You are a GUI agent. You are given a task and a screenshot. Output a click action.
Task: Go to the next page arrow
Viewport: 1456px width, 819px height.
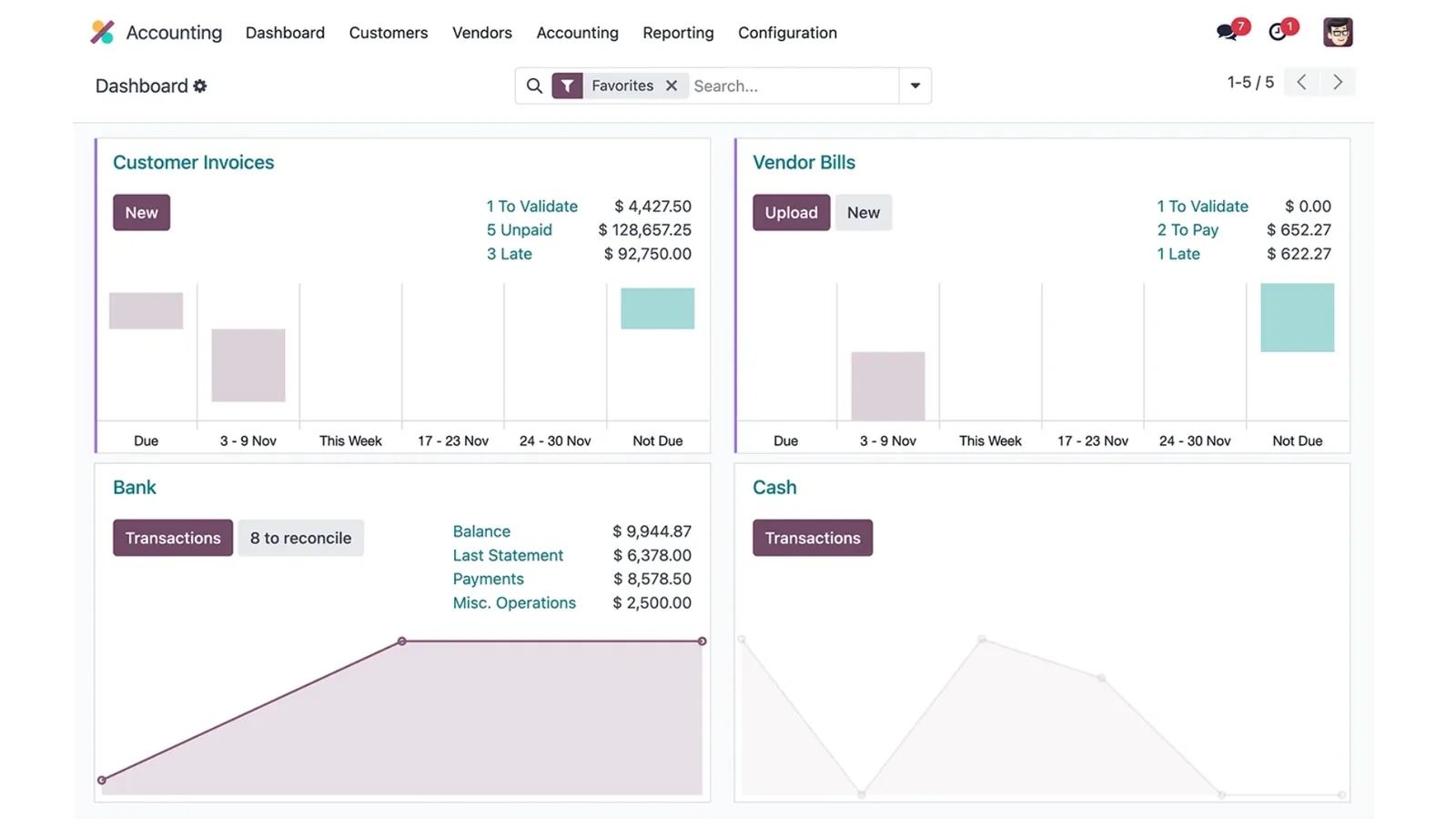click(x=1338, y=82)
